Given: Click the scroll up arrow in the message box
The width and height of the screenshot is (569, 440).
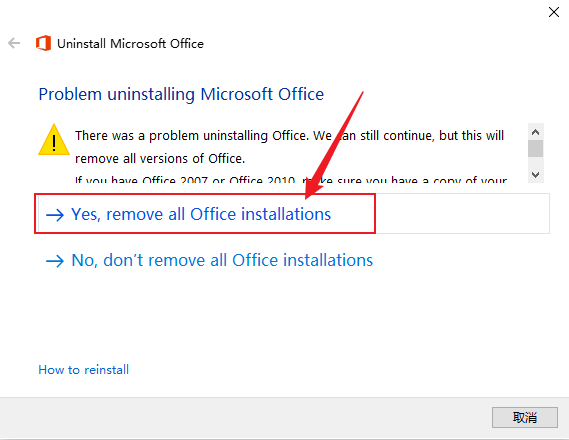Looking at the screenshot, I should pyautogui.click(x=535, y=132).
